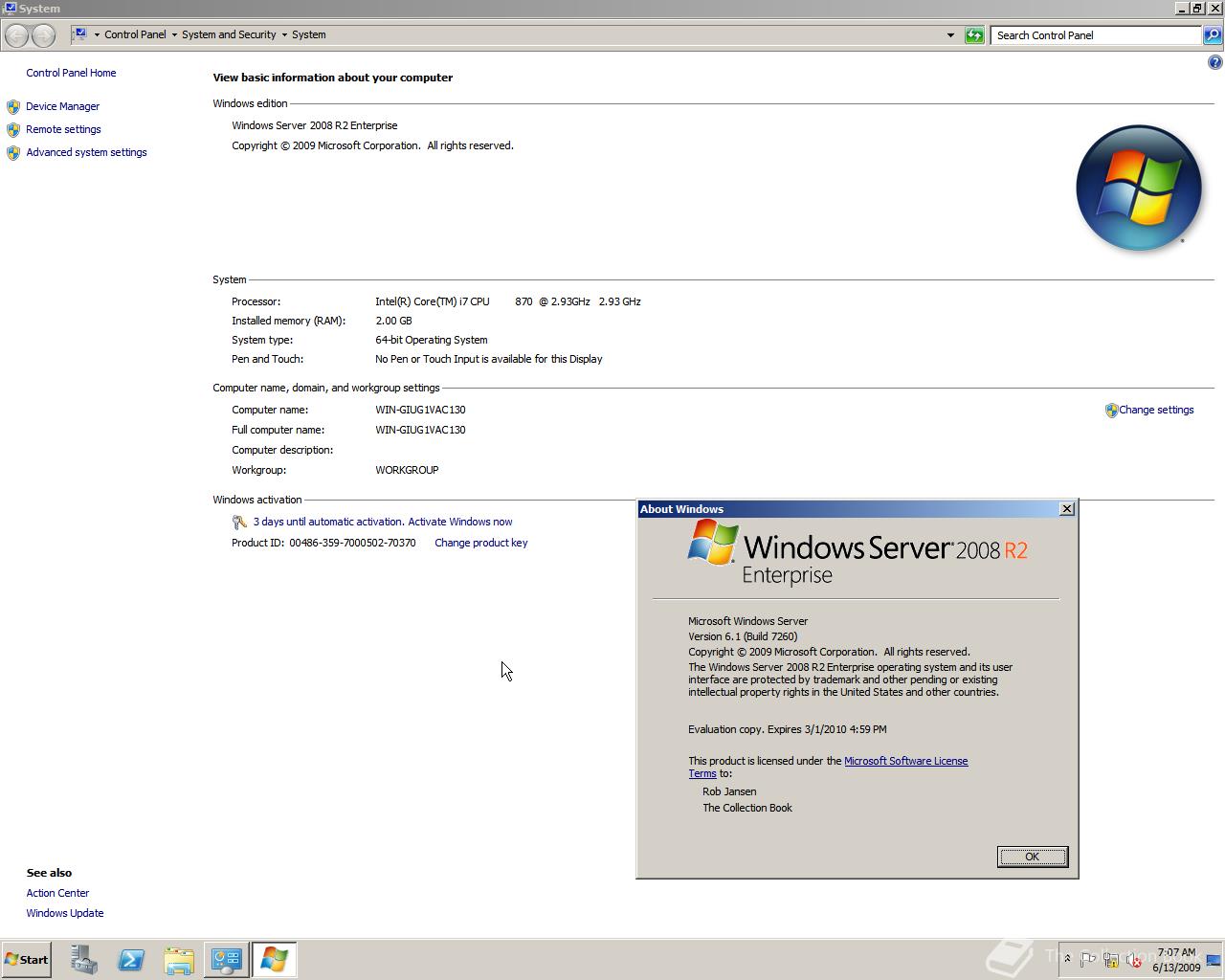
Task: Click the shield icon beside Change settings
Action: 1111,411
